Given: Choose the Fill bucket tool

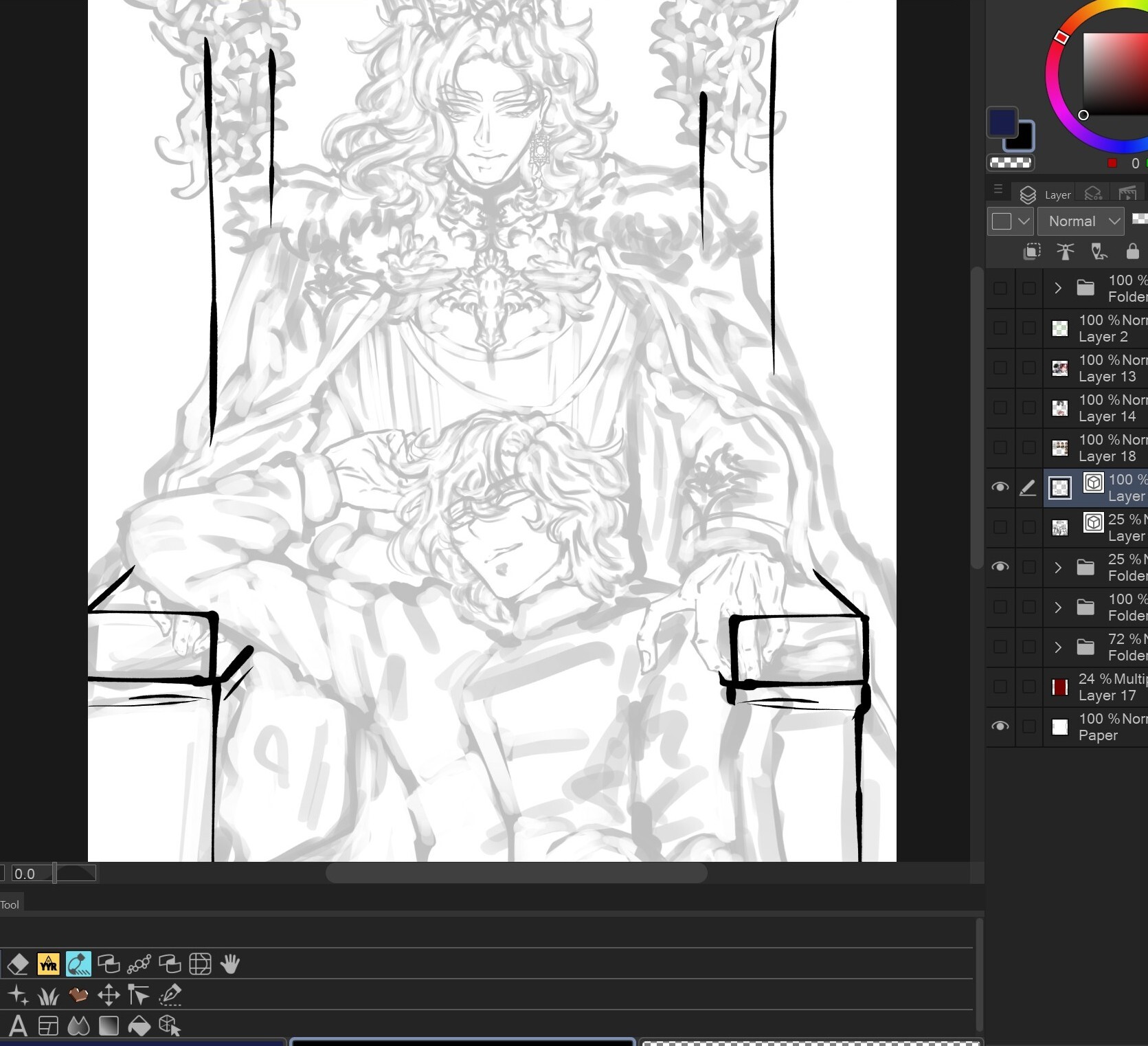Looking at the screenshot, I should 139,1026.
